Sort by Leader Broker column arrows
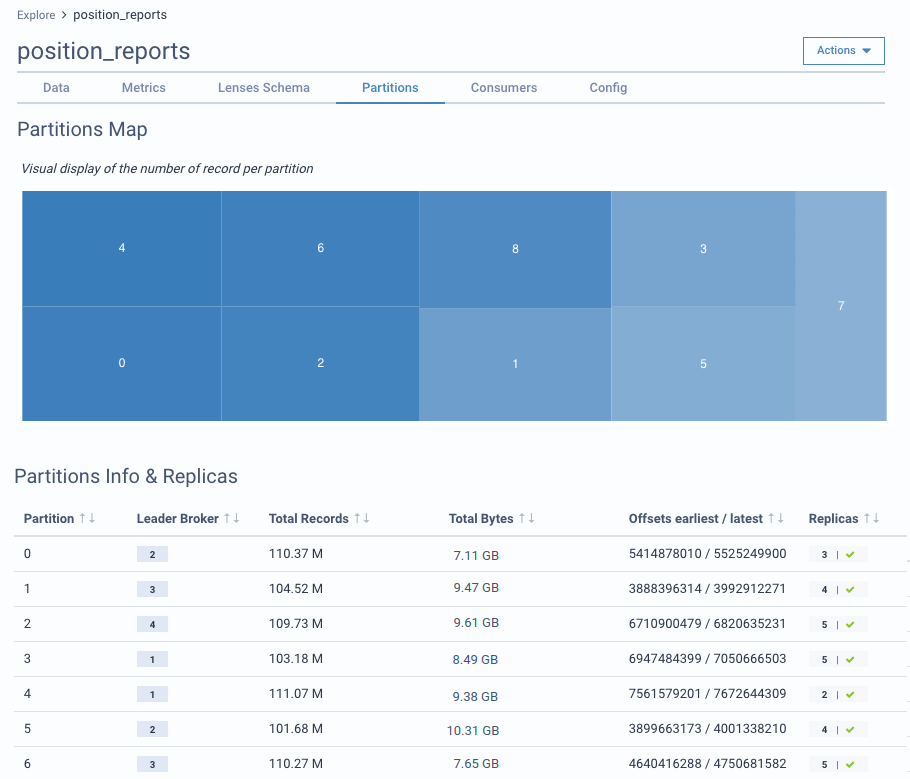Image resolution: width=910 pixels, height=779 pixels. click(232, 518)
